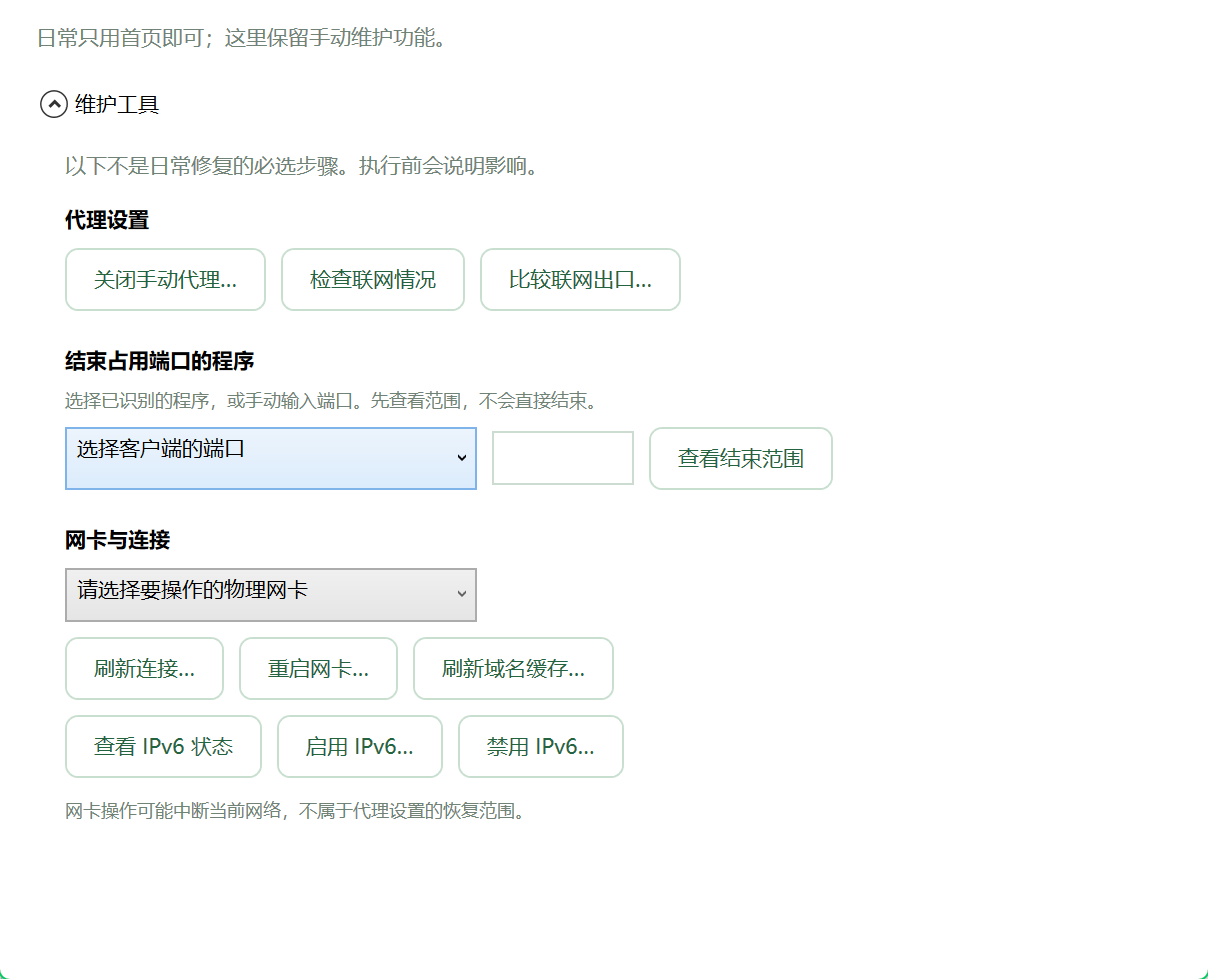Click 启用 IPv6... button

pyautogui.click(x=360, y=747)
